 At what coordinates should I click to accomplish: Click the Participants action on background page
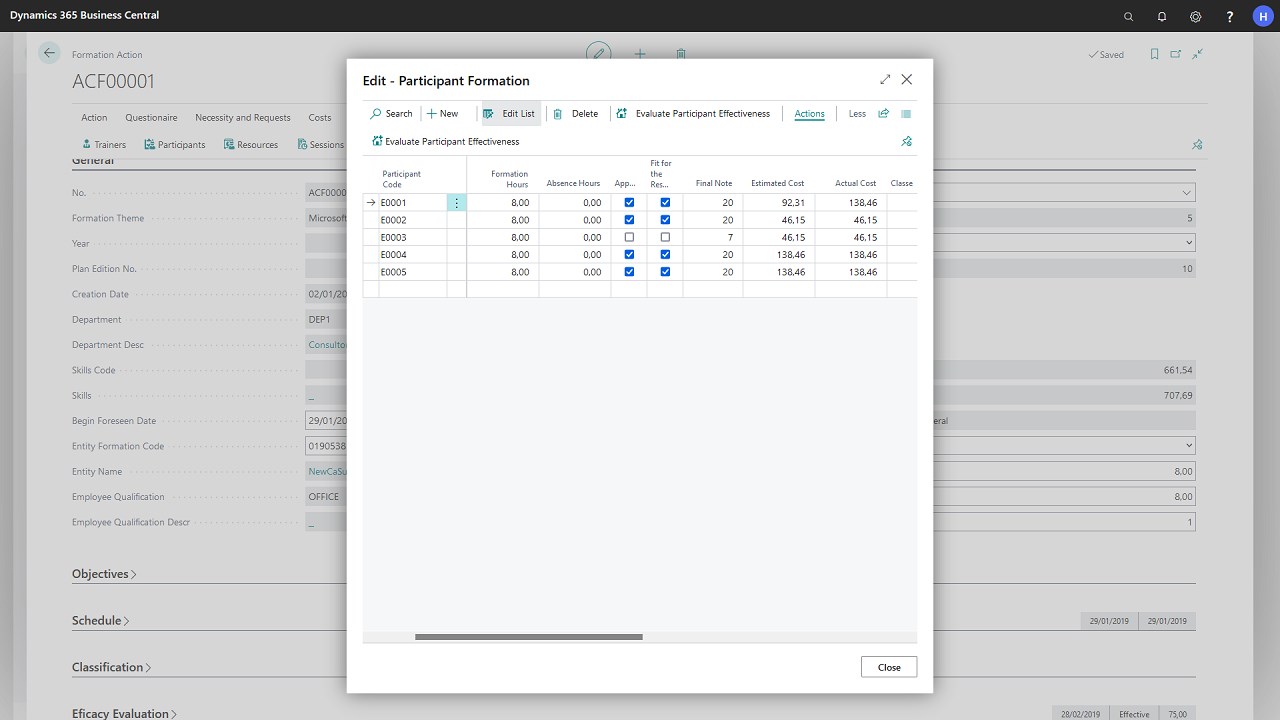175,145
